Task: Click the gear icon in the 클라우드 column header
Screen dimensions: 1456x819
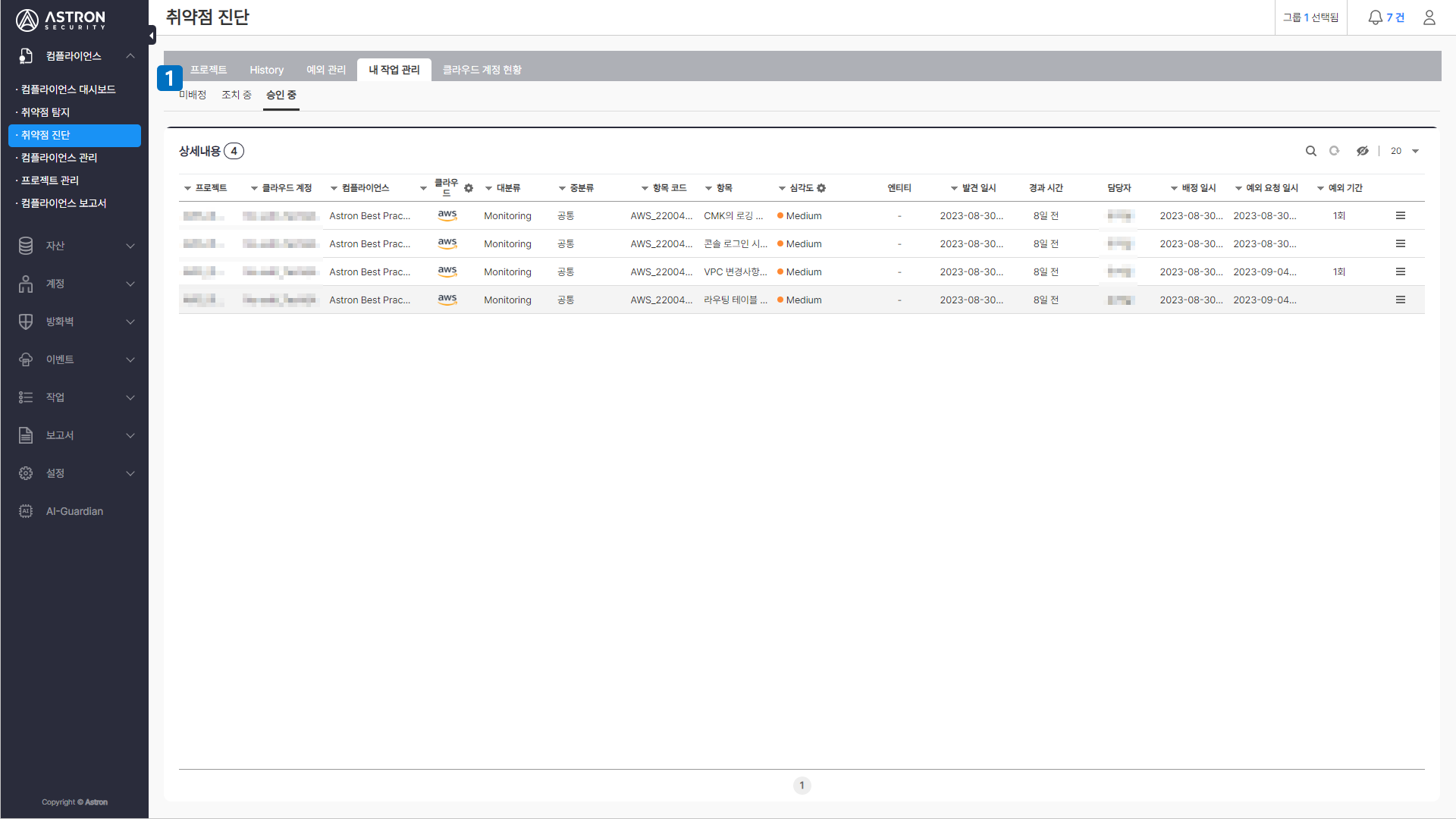Action: click(469, 188)
